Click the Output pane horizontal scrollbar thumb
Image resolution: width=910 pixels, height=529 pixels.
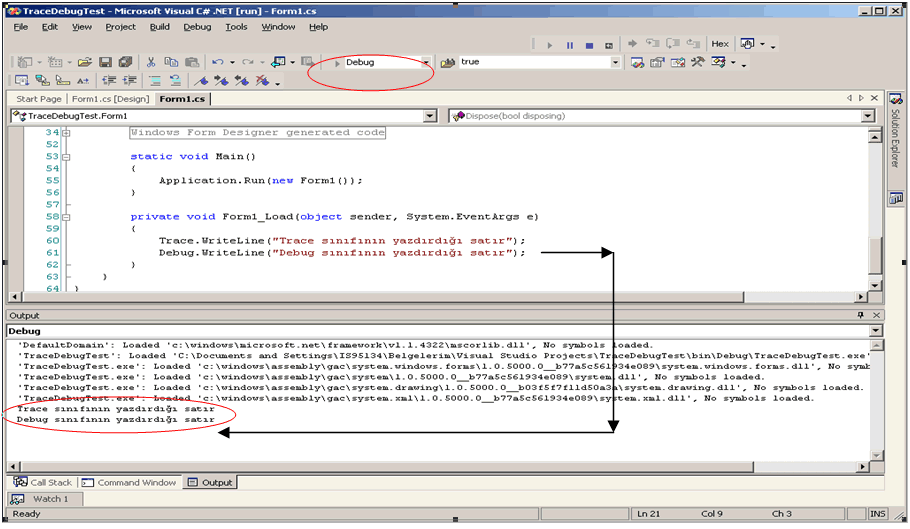[x=388, y=466]
